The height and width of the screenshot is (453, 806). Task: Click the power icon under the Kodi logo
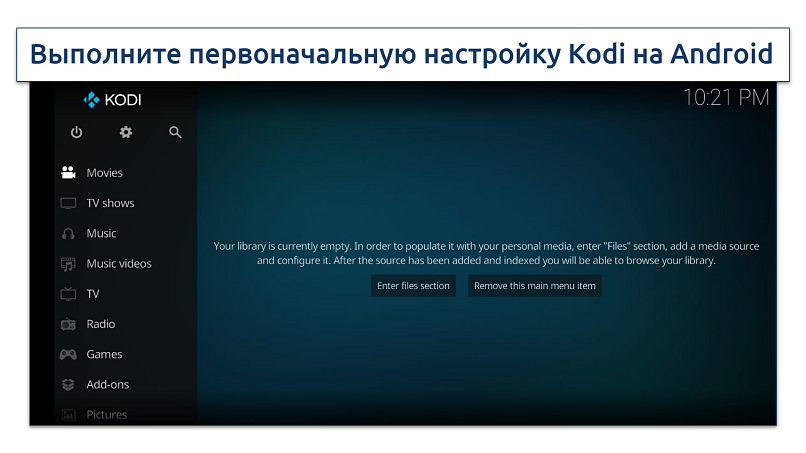[76, 132]
